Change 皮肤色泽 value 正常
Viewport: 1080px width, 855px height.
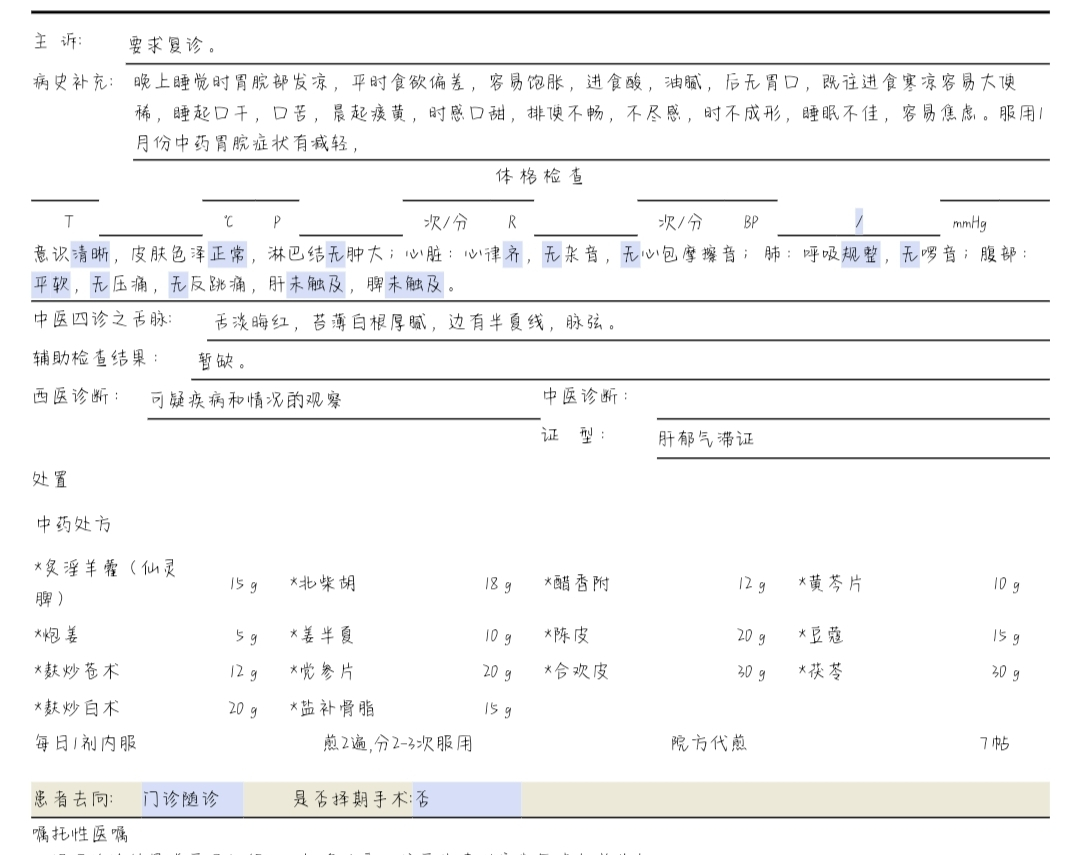pos(227,254)
